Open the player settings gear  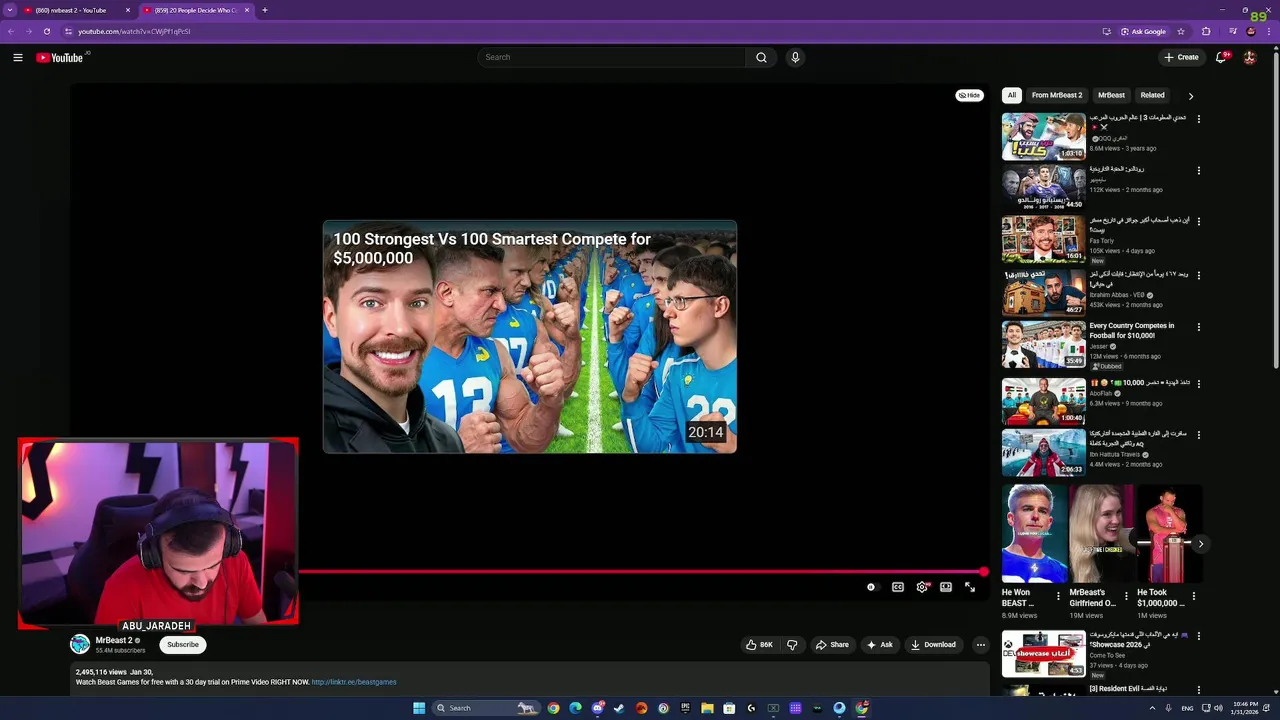pos(922,587)
